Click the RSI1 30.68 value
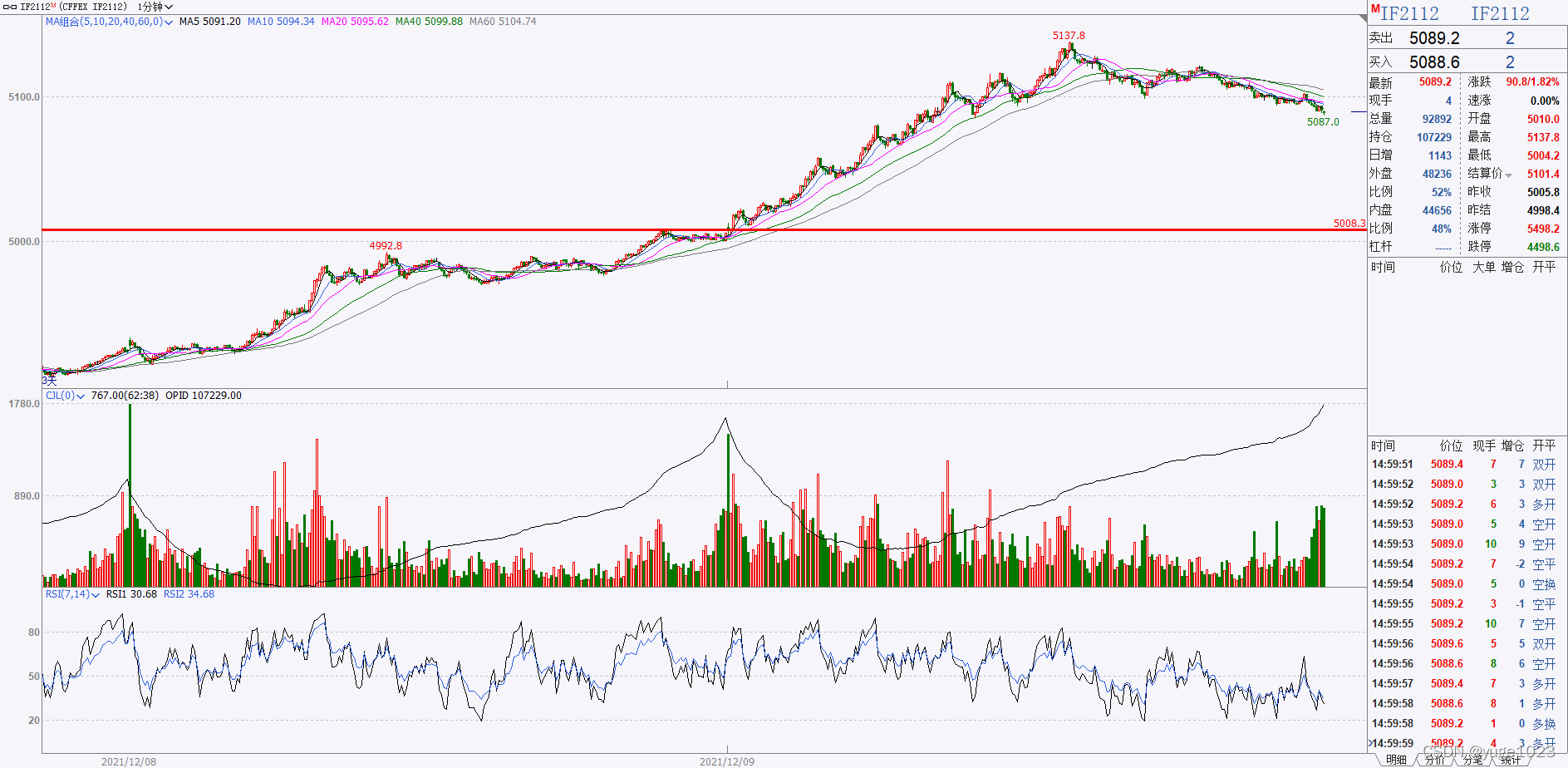This screenshot has height=768, width=1568. pyautogui.click(x=131, y=594)
